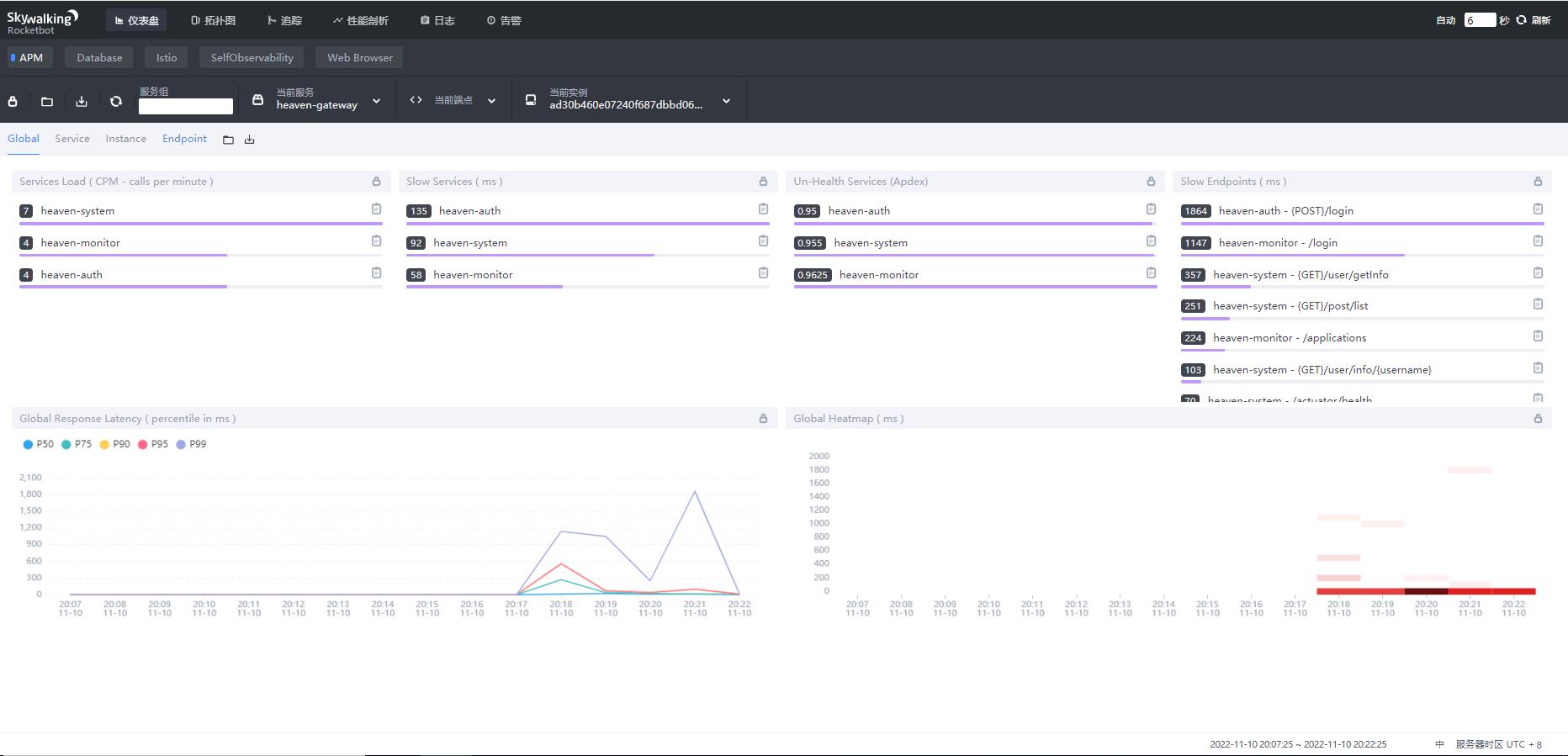Open the 拓扑图 topology menu
Screen dimensions: 1568x756
coord(213,20)
